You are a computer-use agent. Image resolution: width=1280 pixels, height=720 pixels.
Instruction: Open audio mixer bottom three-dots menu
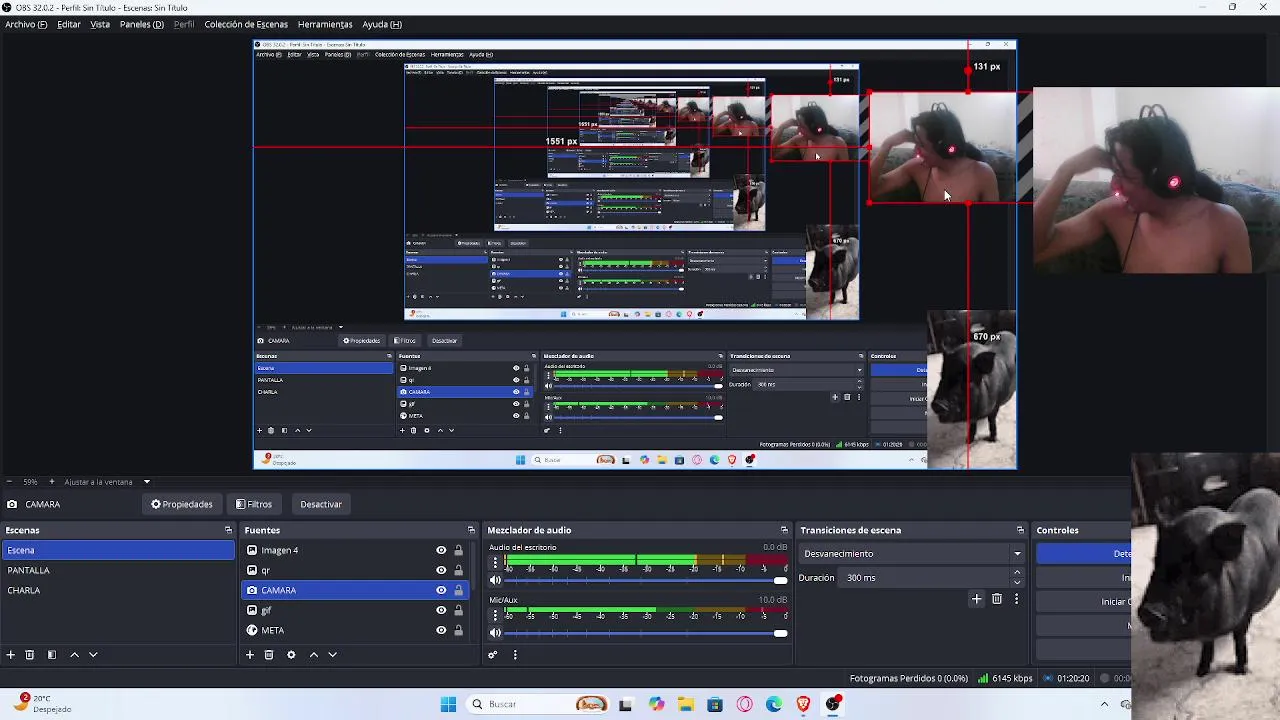515,655
